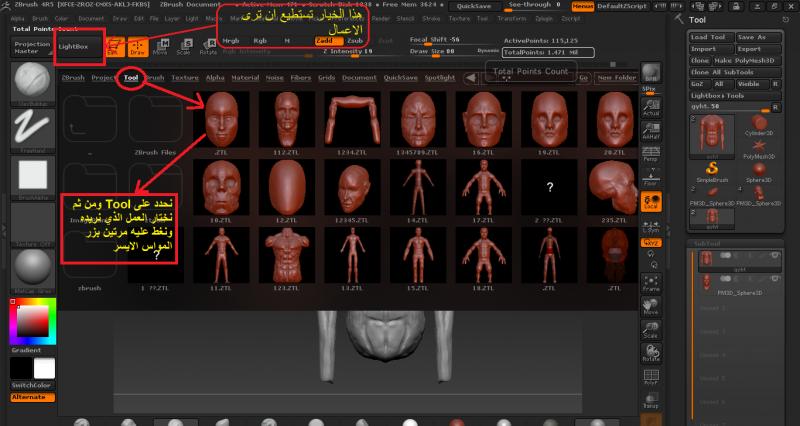The height and width of the screenshot is (426, 800).
Task: Open the Tool tab in LightBox
Action: click(131, 77)
